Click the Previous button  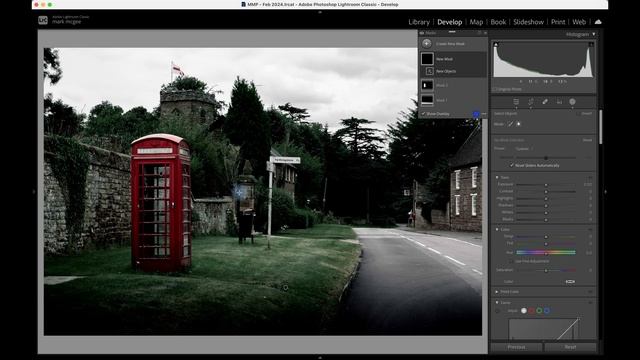tap(516, 347)
